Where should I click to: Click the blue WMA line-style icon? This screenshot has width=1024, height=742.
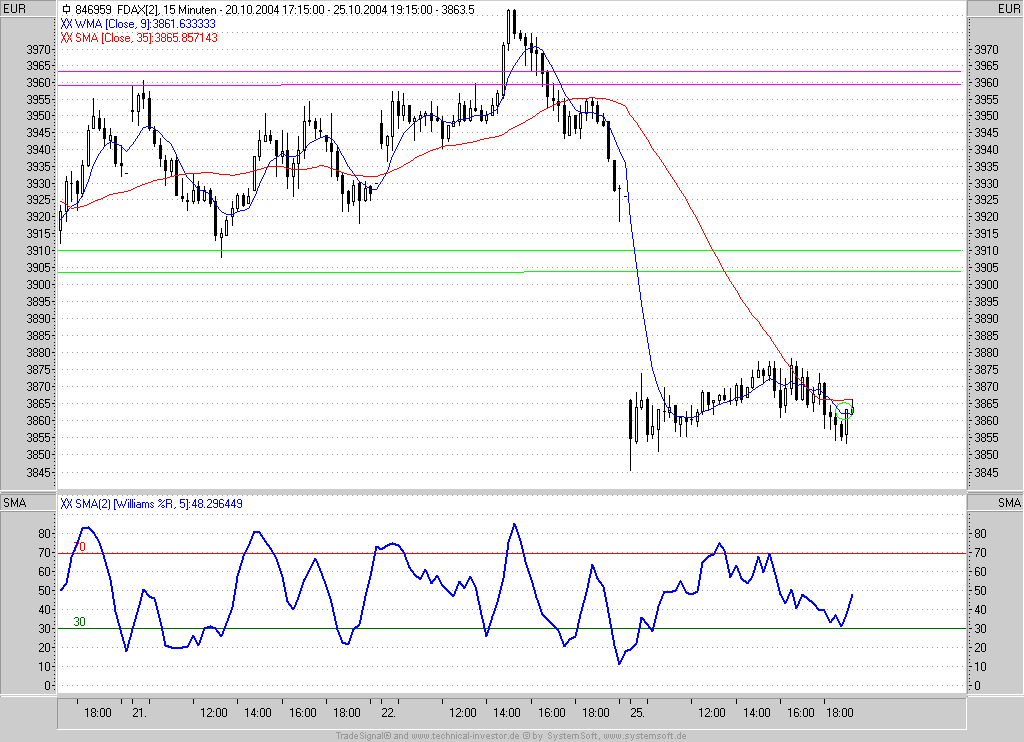66,23
